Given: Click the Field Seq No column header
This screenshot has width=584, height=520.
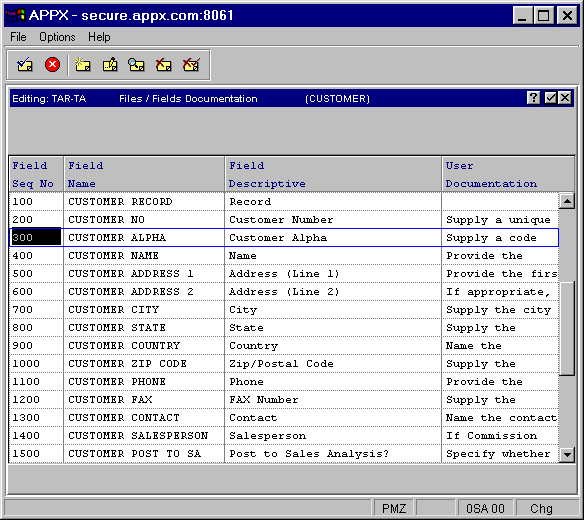Looking at the screenshot, I should pos(36,174).
